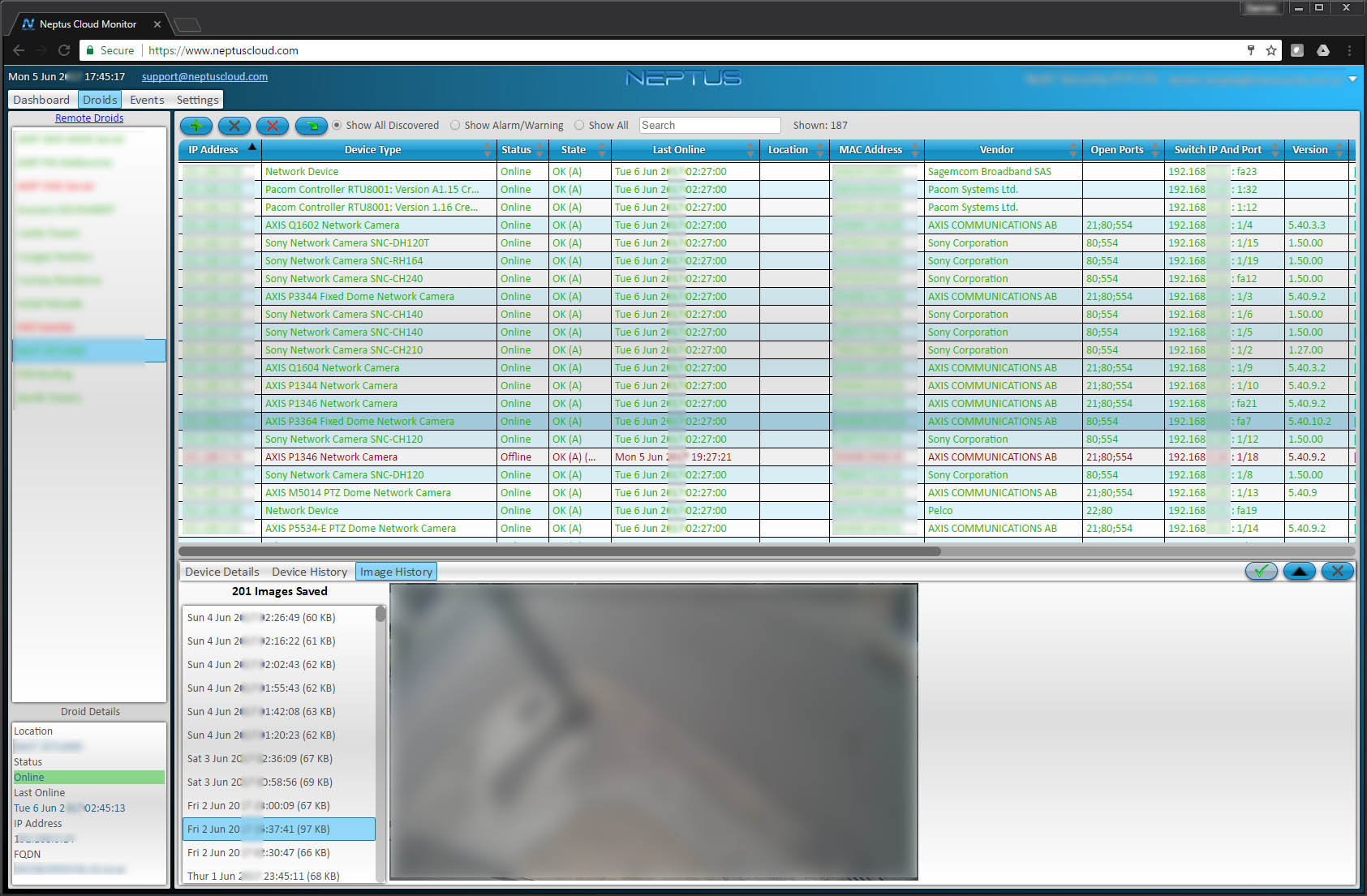
Task: Click the blue X close details button
Action: 1338,571
